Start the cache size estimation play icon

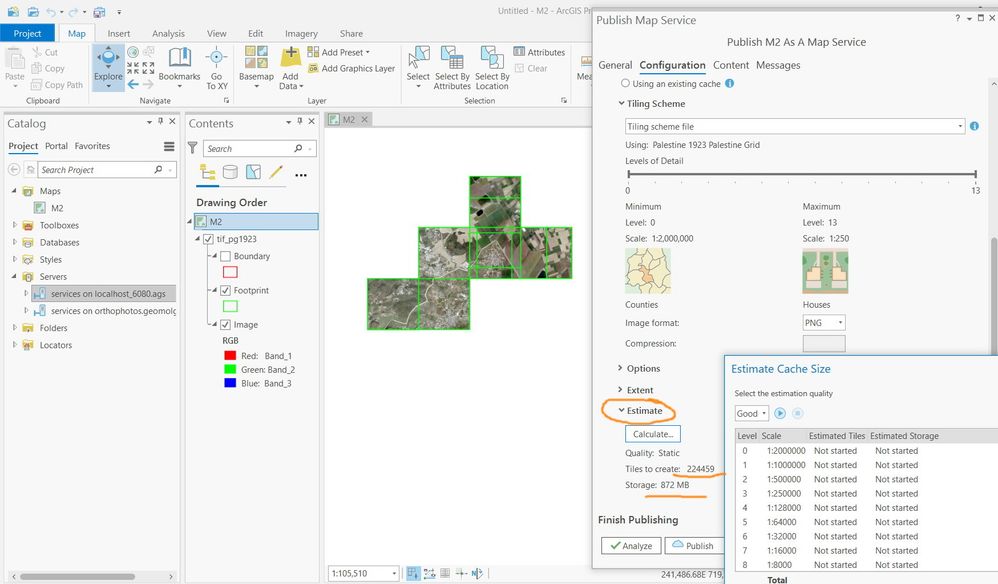pos(780,414)
